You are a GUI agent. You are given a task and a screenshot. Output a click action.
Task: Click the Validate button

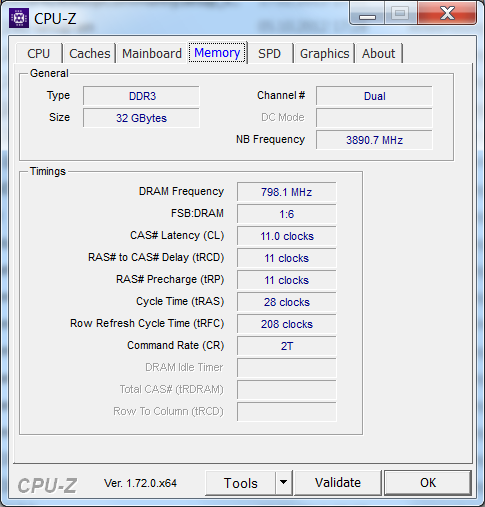338,482
